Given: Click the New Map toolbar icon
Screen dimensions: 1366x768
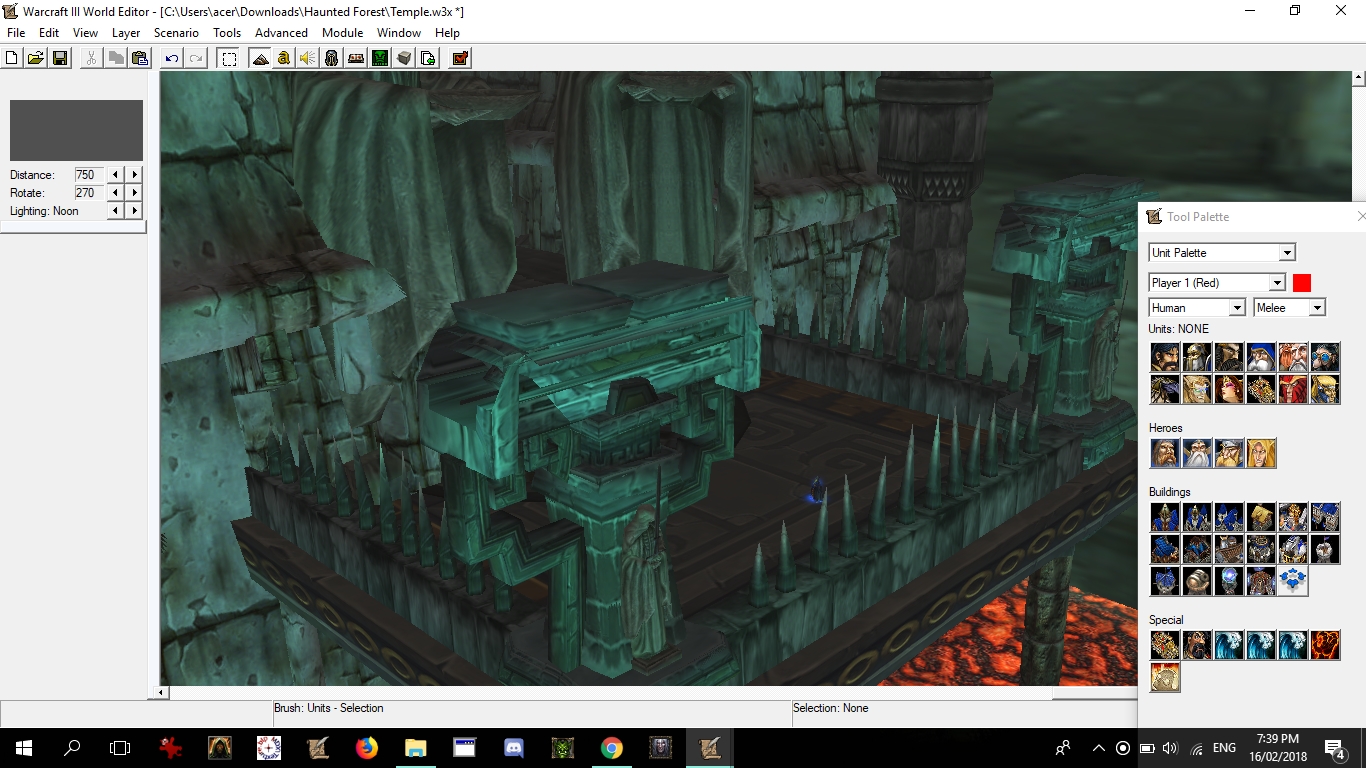Looking at the screenshot, I should point(12,58).
